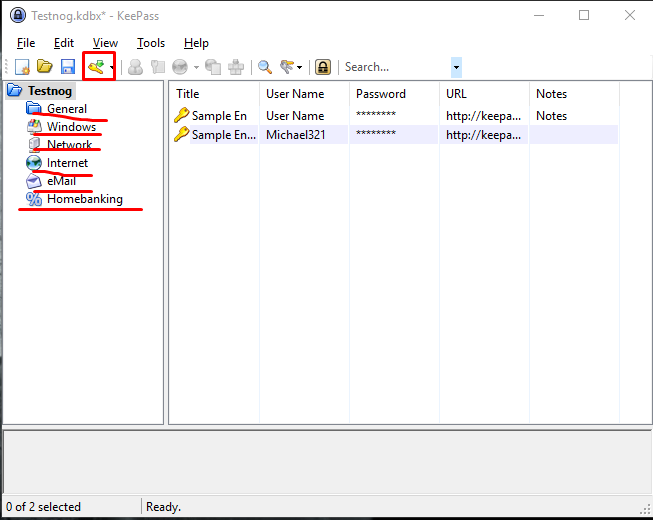Open the View menu
Image resolution: width=653 pixels, height=520 pixels.
pos(105,43)
